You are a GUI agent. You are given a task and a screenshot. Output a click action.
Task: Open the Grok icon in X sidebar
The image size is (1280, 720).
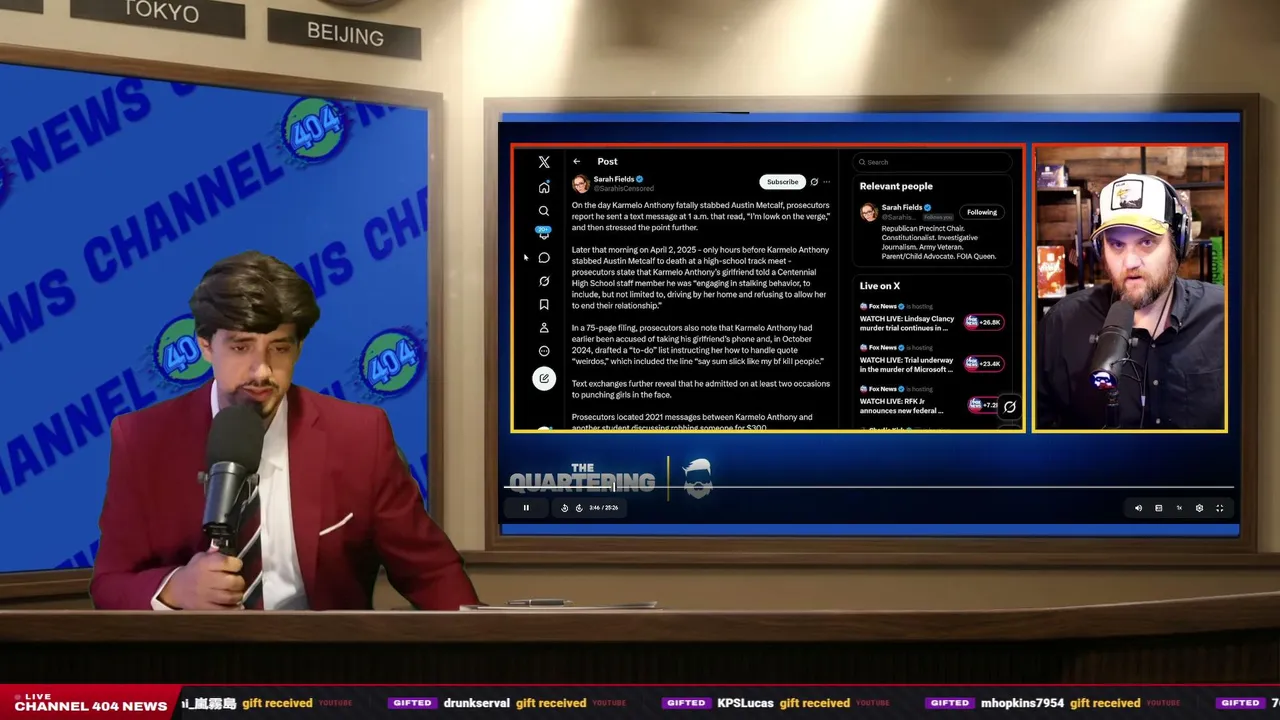point(544,281)
